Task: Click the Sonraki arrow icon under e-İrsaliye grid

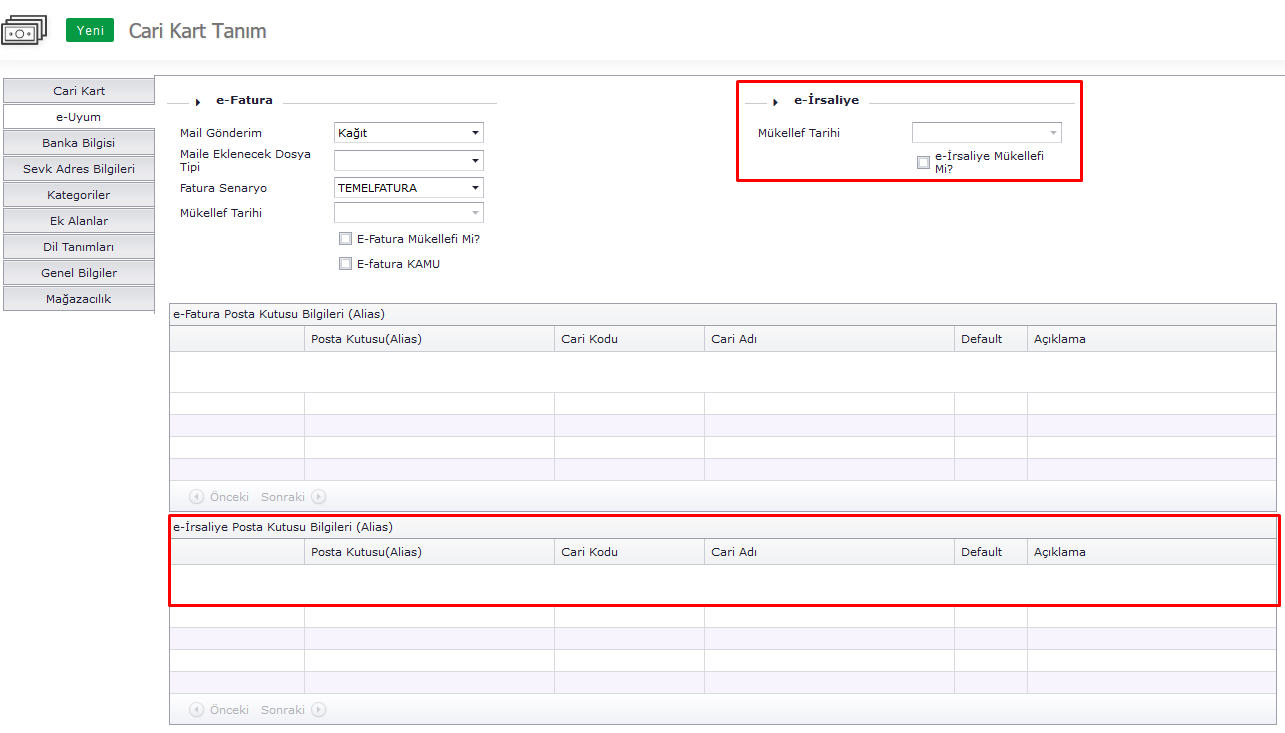Action: pyautogui.click(x=318, y=710)
